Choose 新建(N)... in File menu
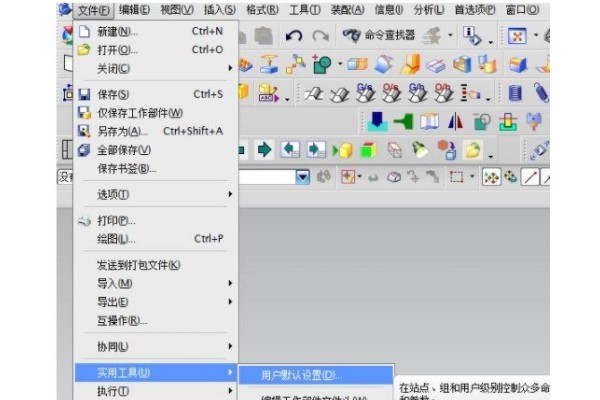600x400 pixels. pyautogui.click(x=156, y=31)
